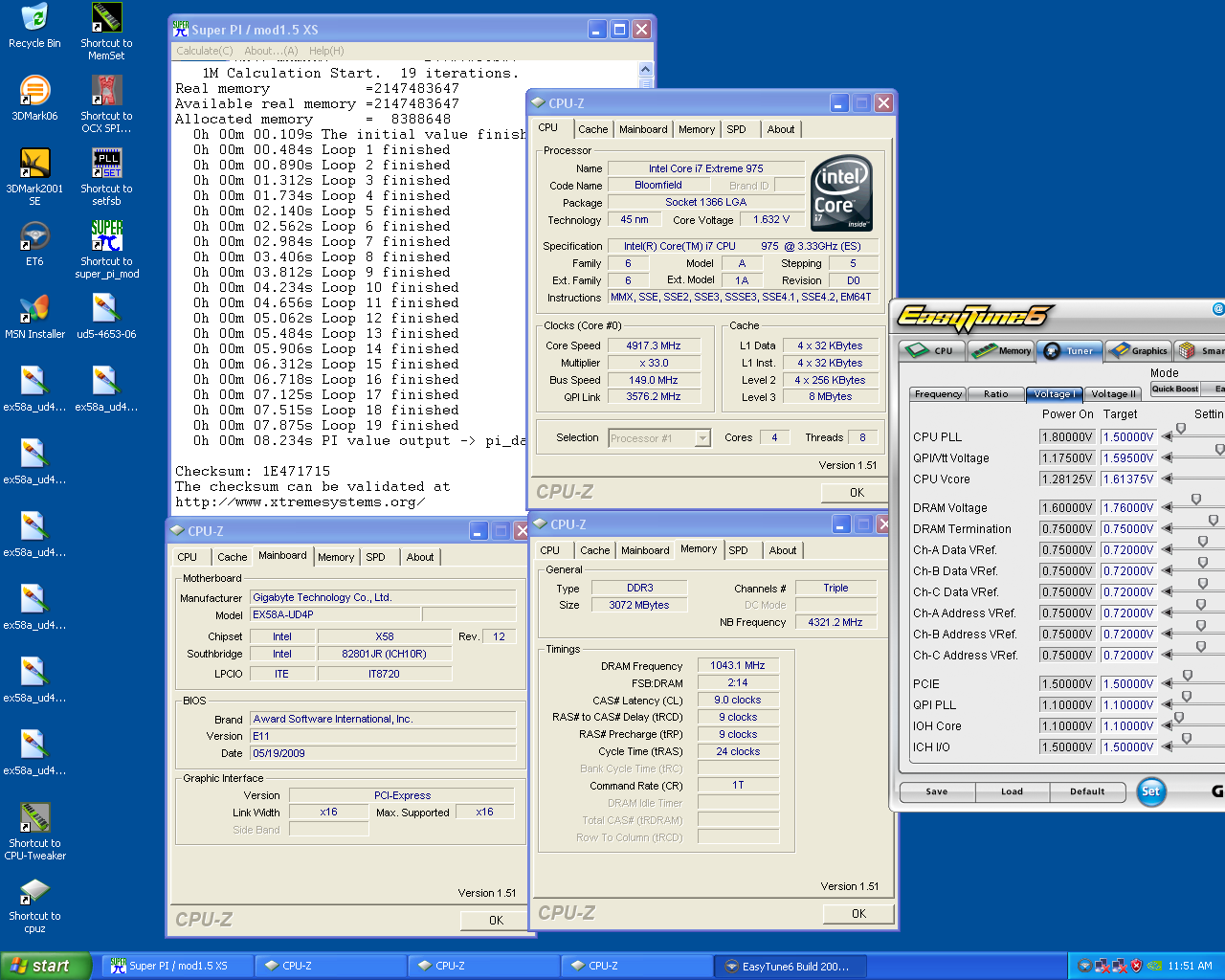Click the PCIE voltage slider thumb
The width and height of the screenshot is (1225, 980).
point(1188,676)
